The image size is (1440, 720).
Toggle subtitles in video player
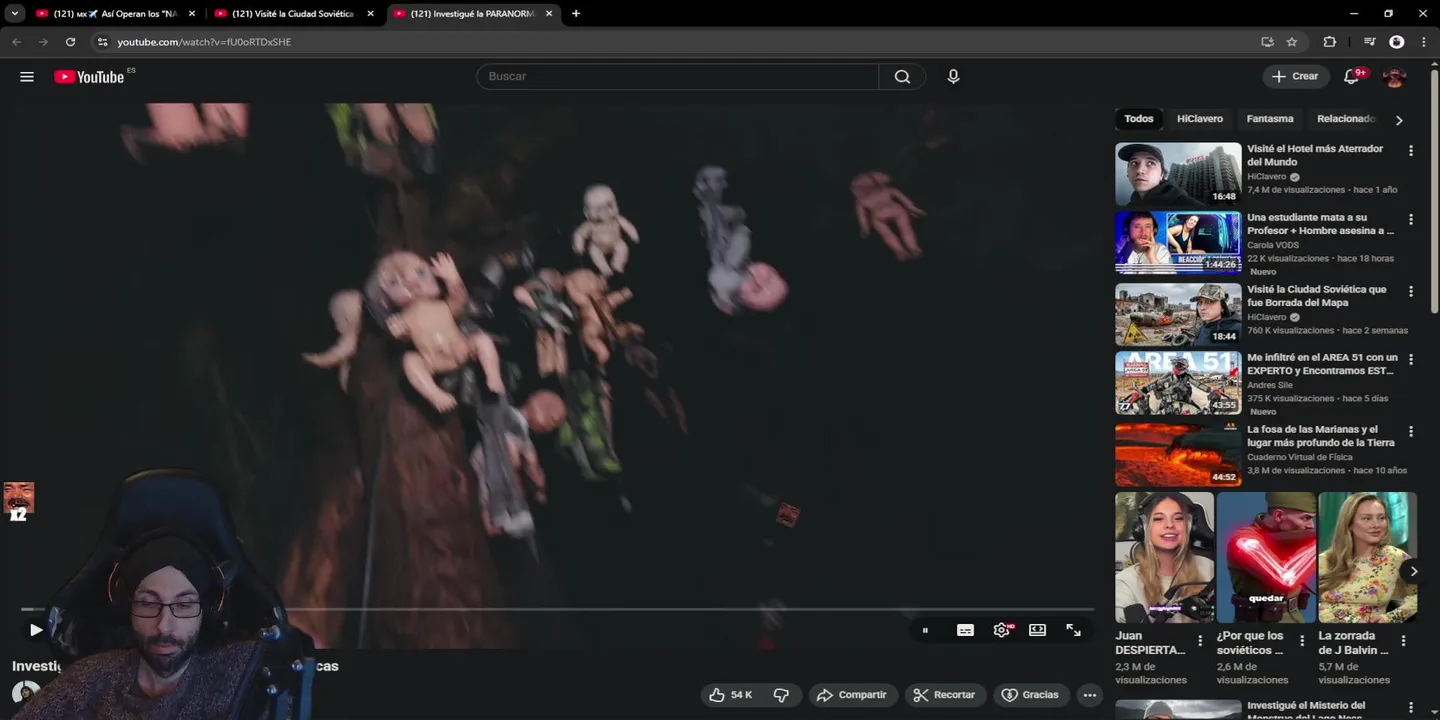coord(965,630)
